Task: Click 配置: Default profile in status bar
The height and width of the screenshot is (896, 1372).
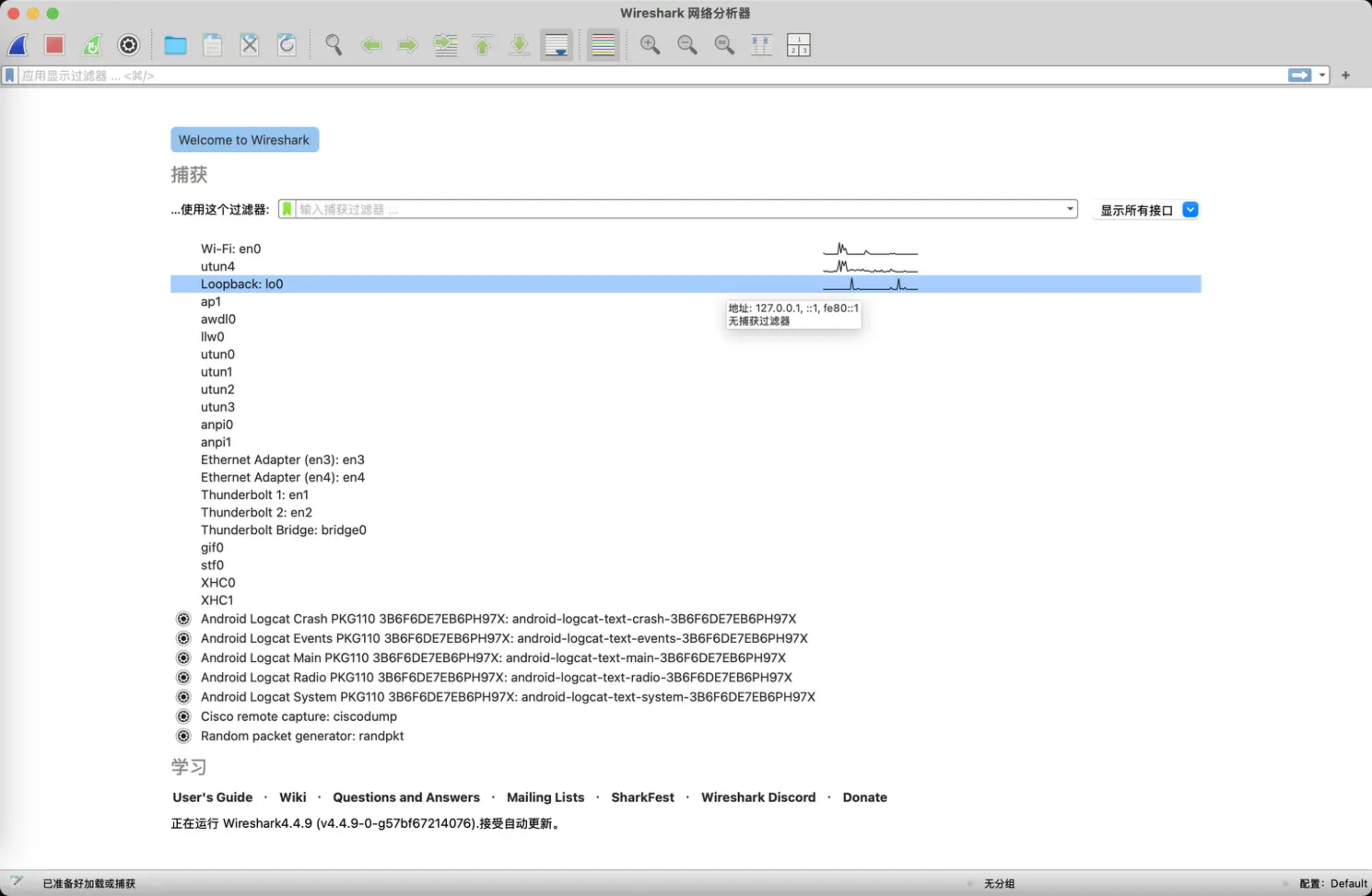Action: (1333, 884)
